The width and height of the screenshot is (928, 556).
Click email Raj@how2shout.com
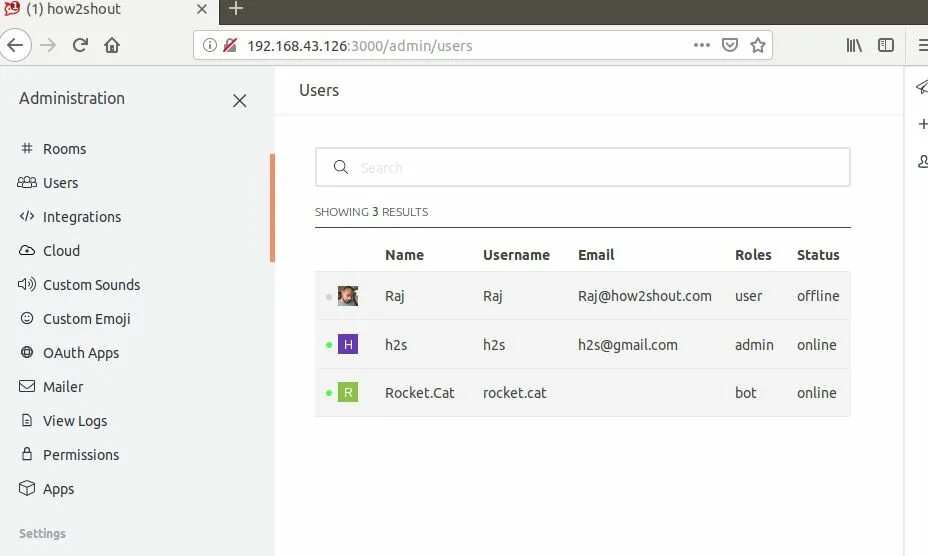coord(645,295)
